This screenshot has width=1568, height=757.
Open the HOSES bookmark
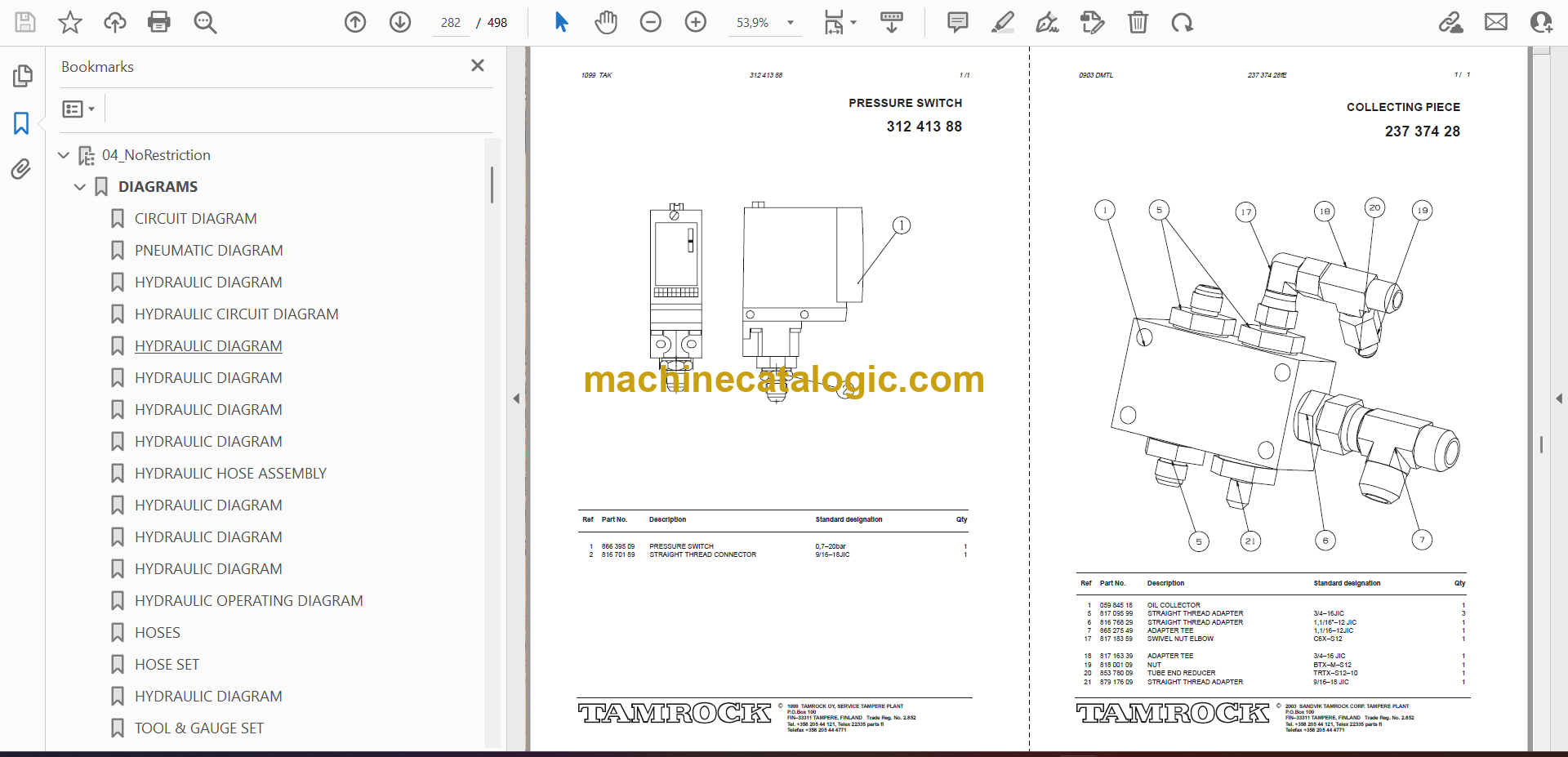click(x=158, y=633)
